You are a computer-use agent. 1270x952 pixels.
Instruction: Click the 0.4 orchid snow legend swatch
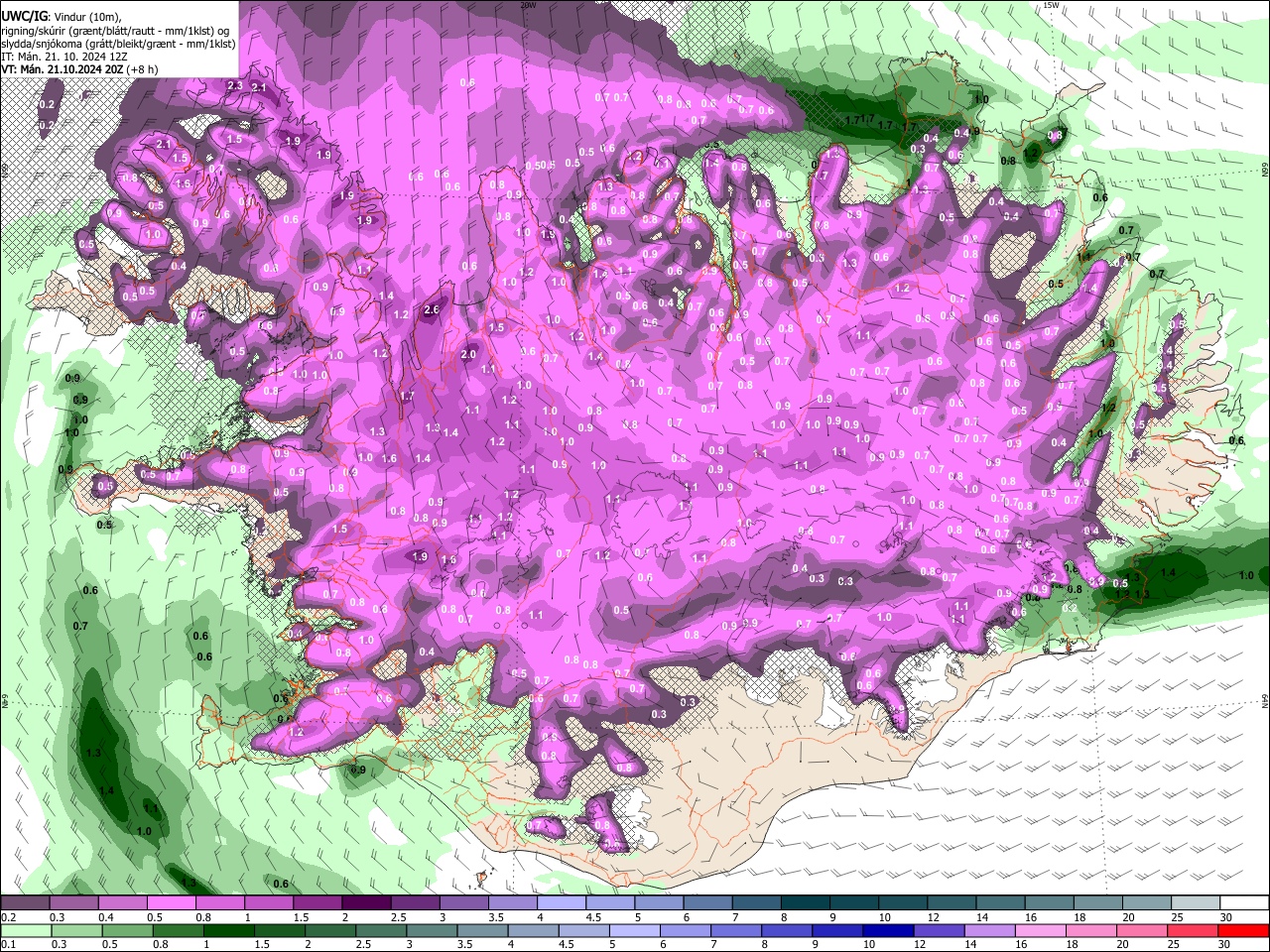[x=122, y=903]
